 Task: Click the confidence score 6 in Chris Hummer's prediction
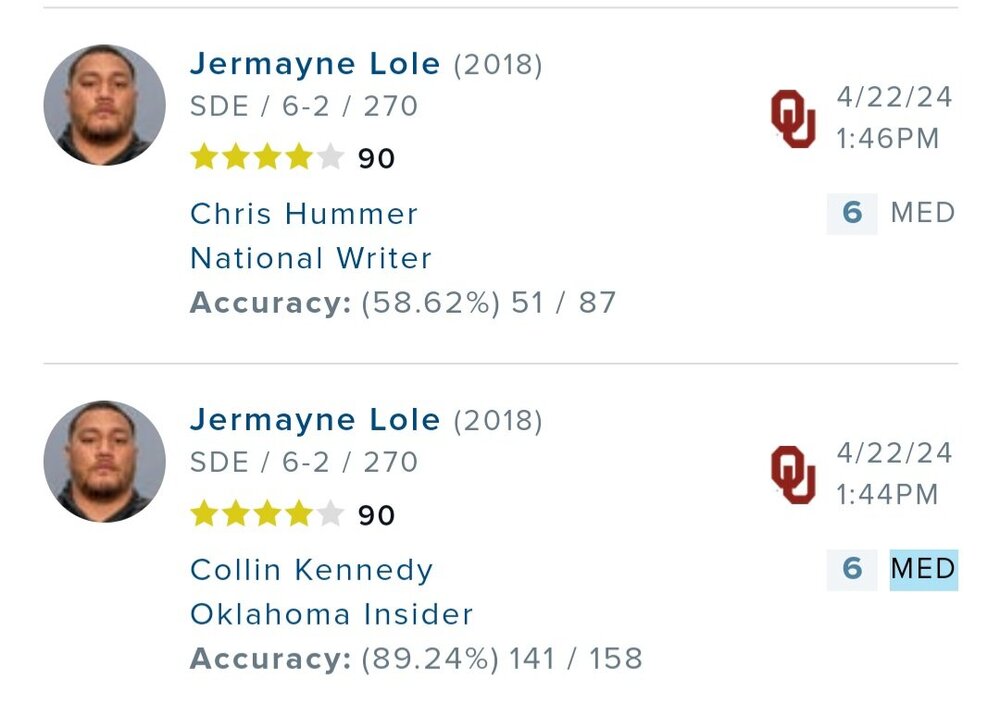[x=852, y=213]
